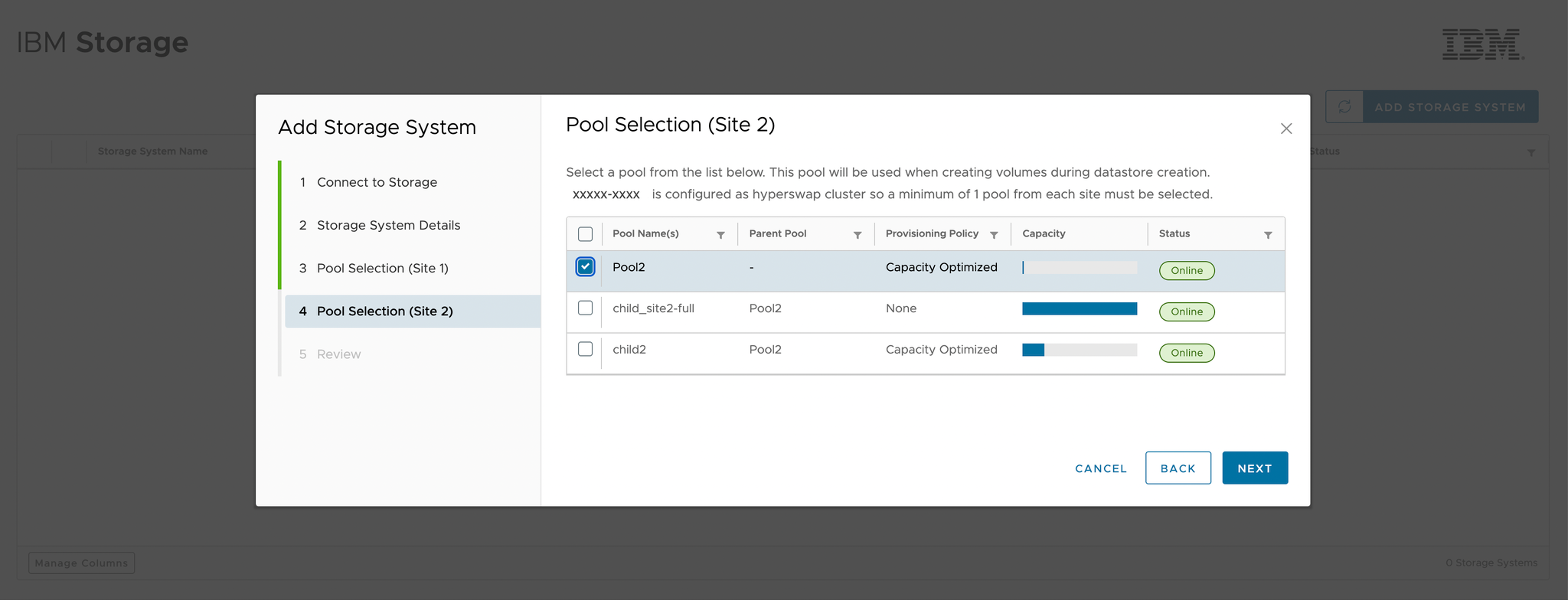Close the Add Storage System dialog
The height and width of the screenshot is (600, 1568).
[1286, 129]
